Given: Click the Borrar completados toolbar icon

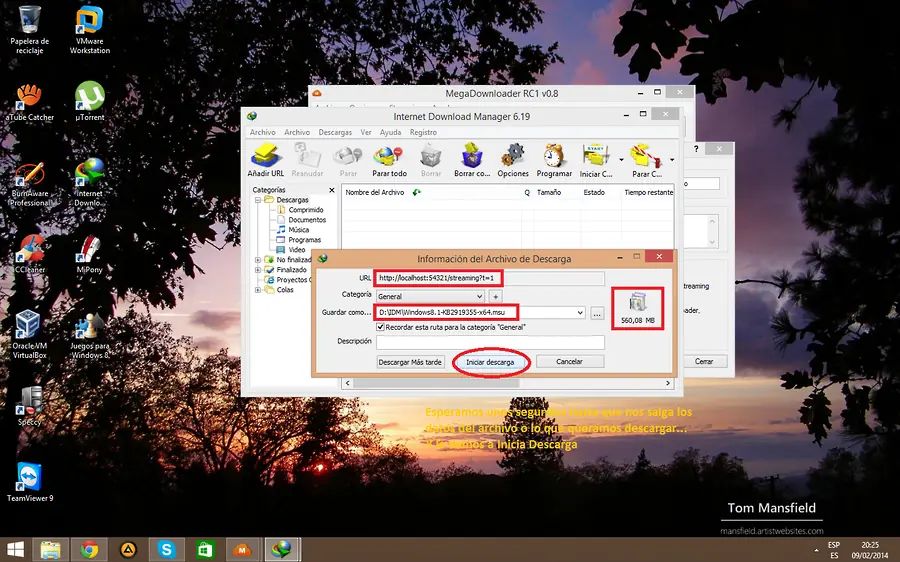Looking at the screenshot, I should (472, 160).
